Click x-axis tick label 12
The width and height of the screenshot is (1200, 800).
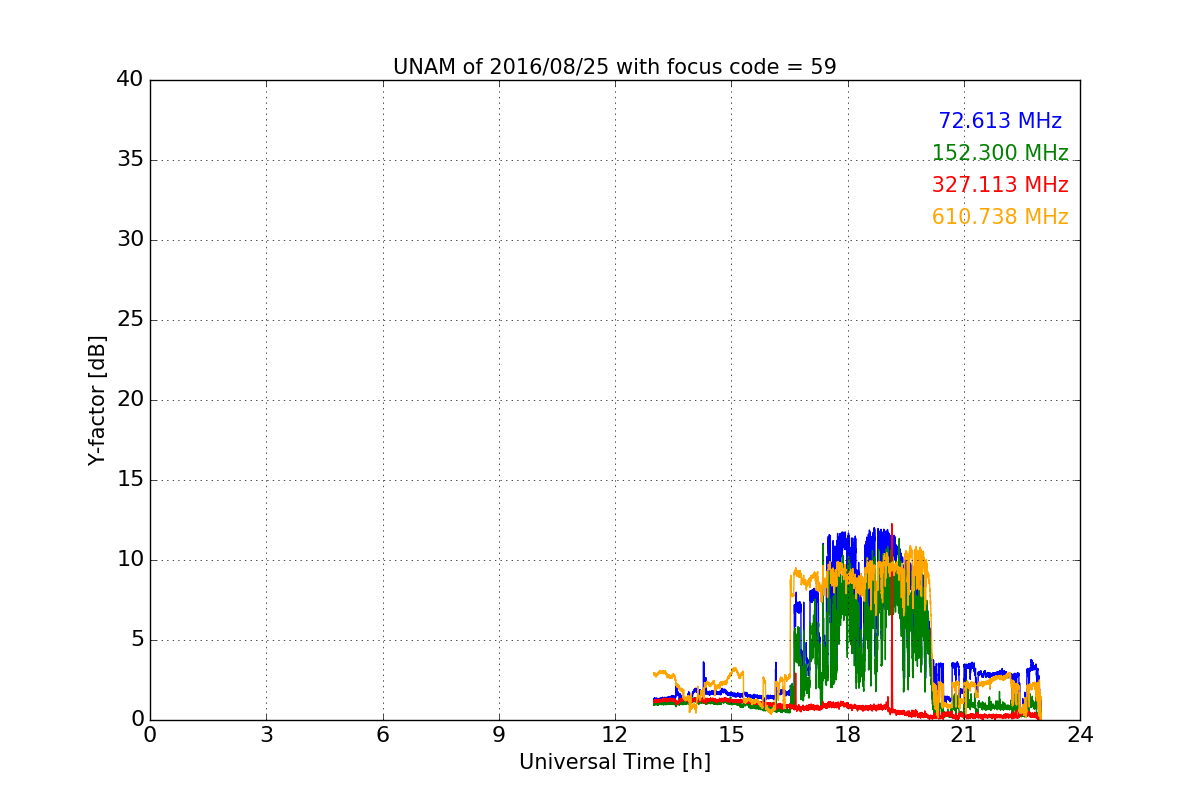point(615,734)
